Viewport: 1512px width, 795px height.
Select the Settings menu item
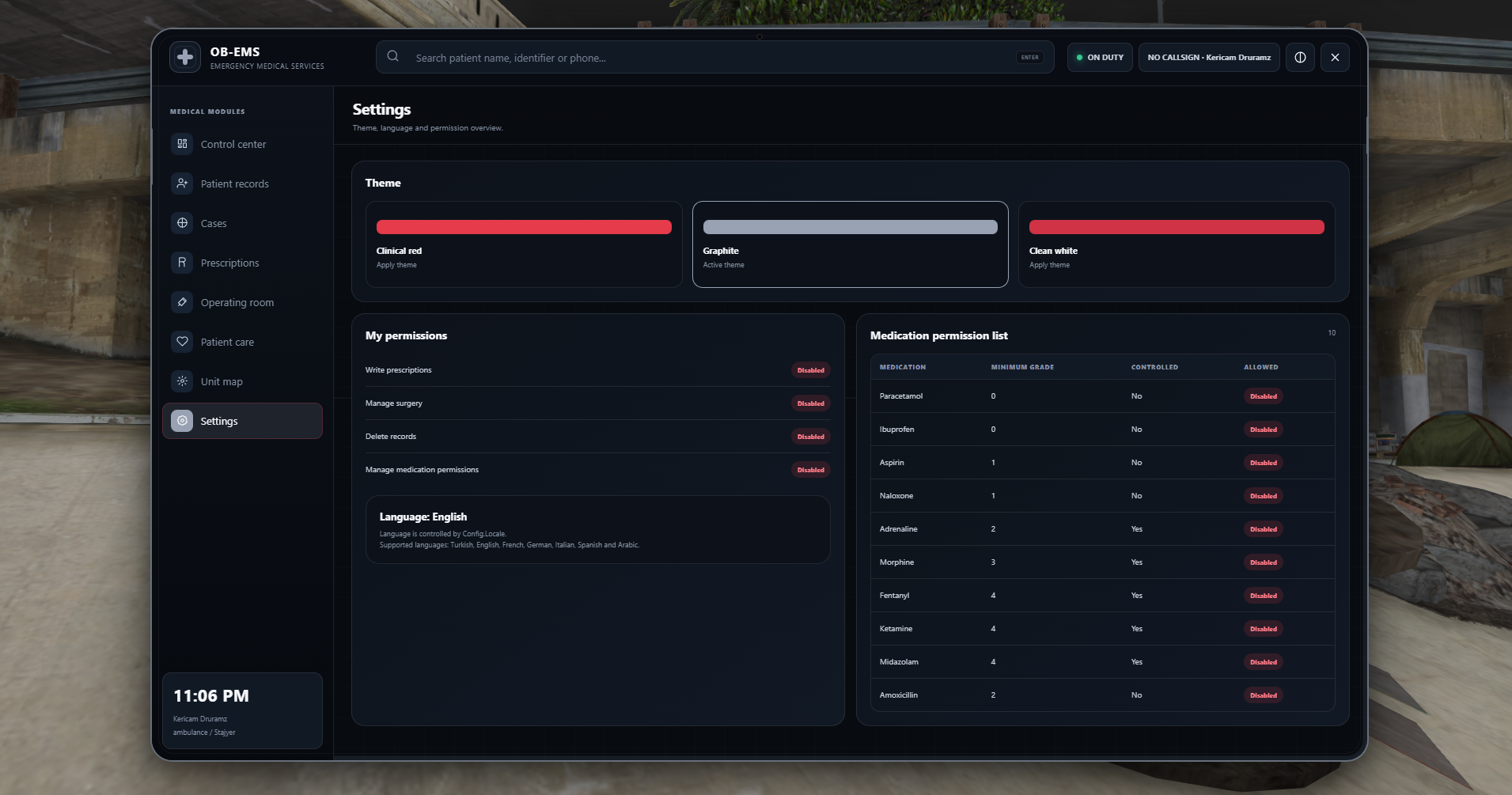242,421
